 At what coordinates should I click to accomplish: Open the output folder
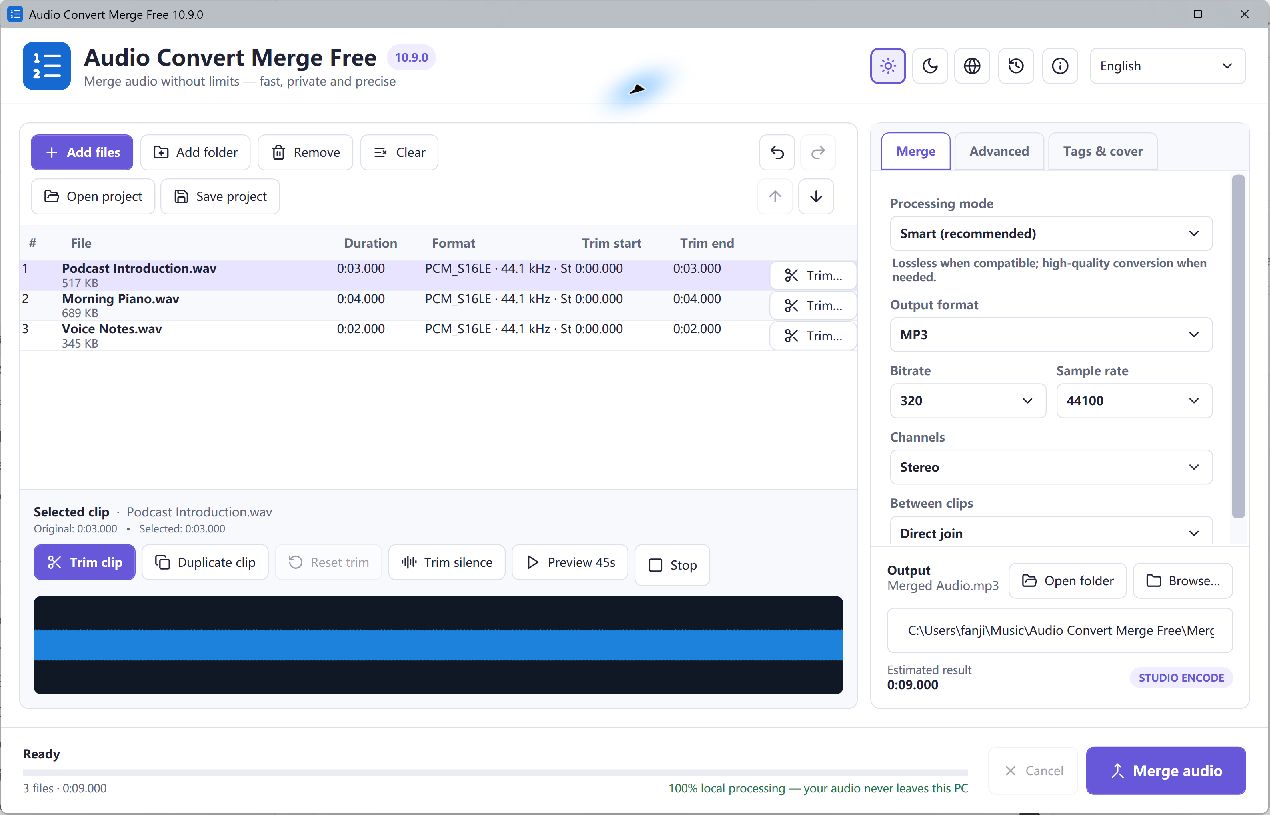1068,581
